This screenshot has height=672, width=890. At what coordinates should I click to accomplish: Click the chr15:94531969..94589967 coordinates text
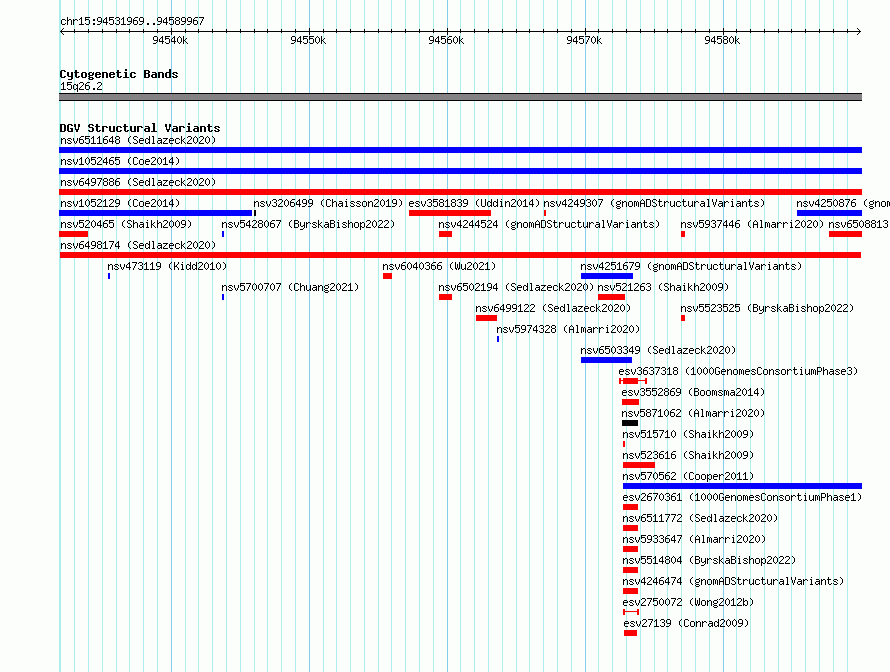click(132, 21)
